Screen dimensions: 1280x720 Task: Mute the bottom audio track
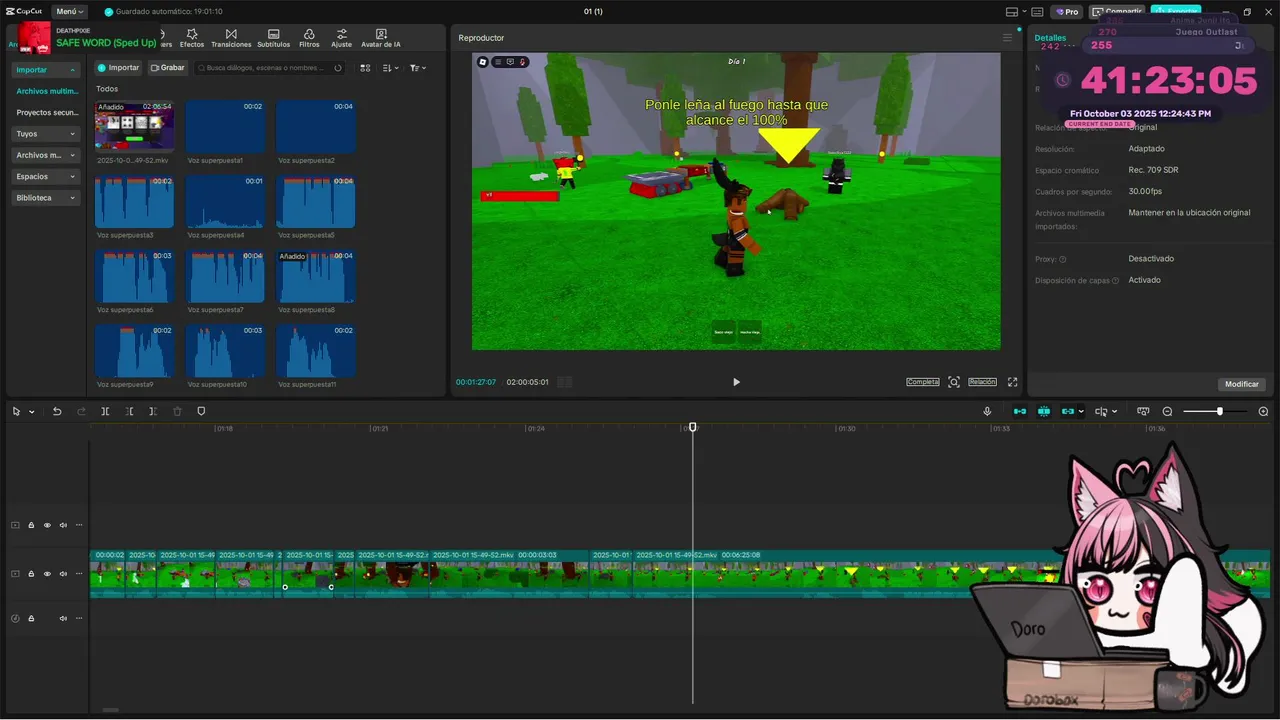pyautogui.click(x=62, y=618)
